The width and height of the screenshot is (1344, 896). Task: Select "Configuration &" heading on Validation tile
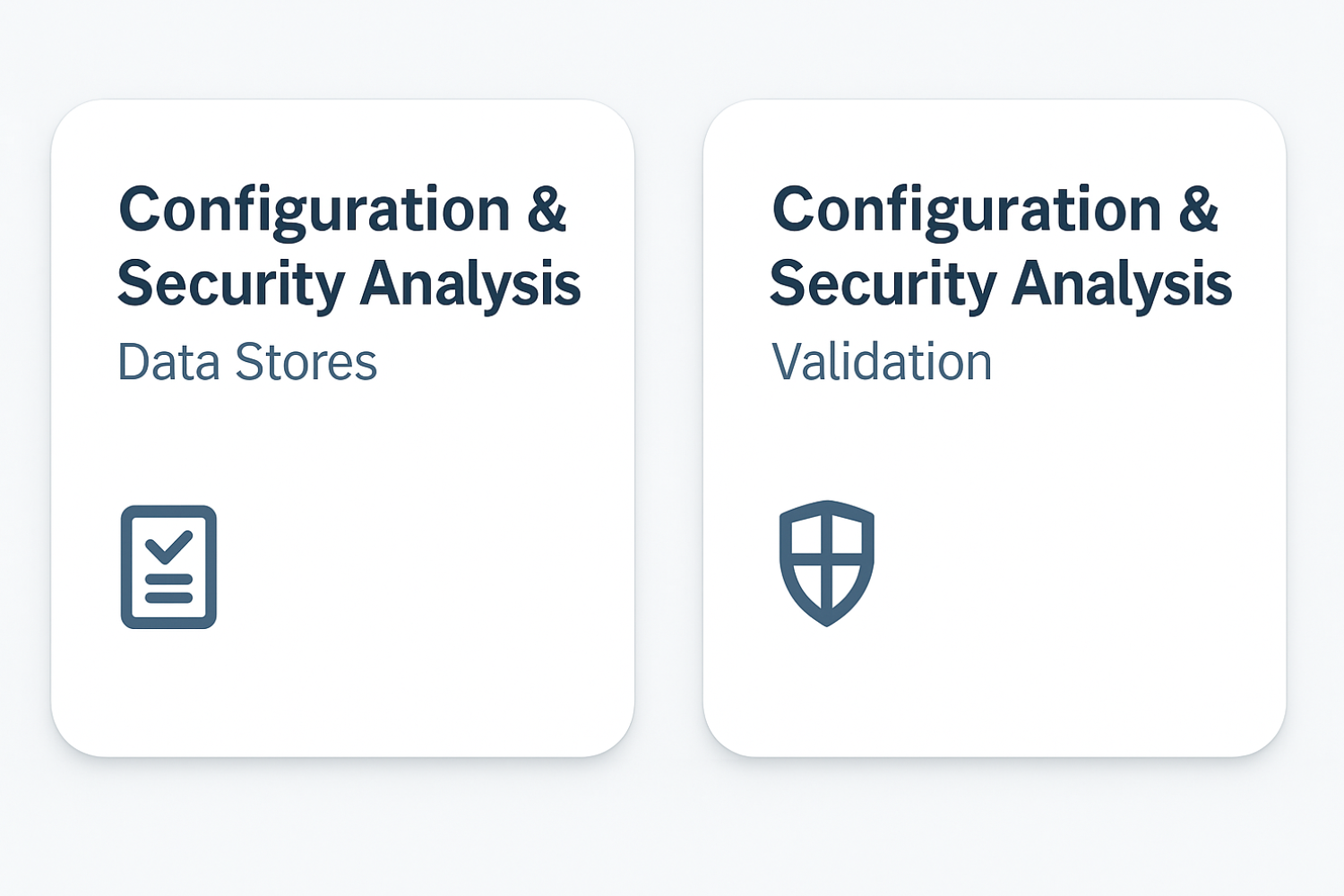[995, 210]
